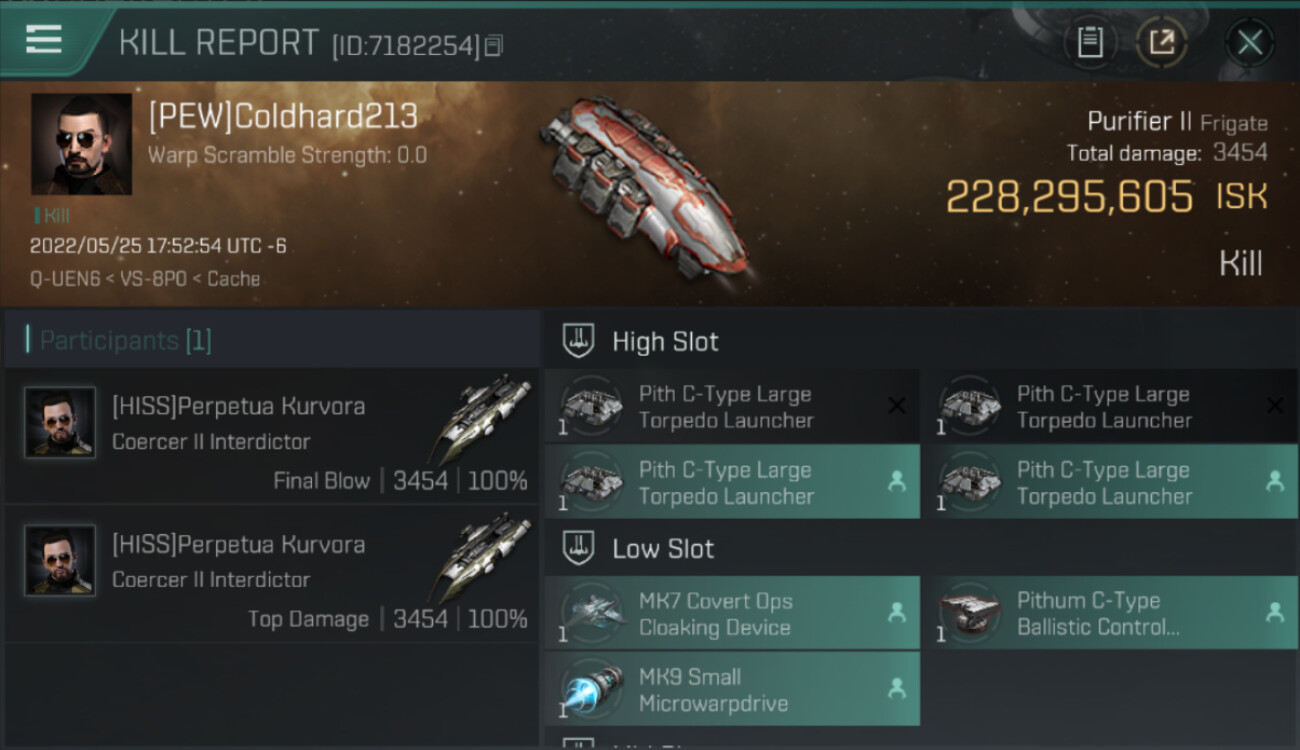This screenshot has width=1300, height=750.
Task: Select the Purifier II ship image
Action: 645,185
